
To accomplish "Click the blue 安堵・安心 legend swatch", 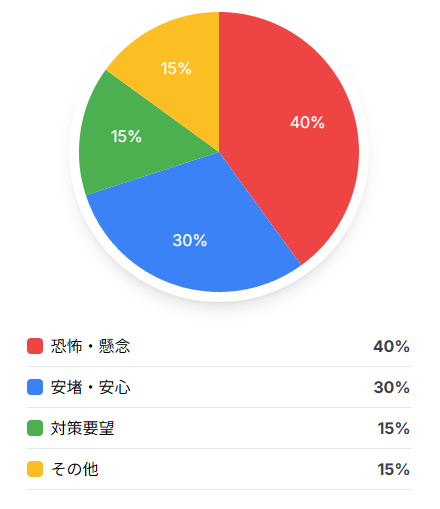I will 35,387.
